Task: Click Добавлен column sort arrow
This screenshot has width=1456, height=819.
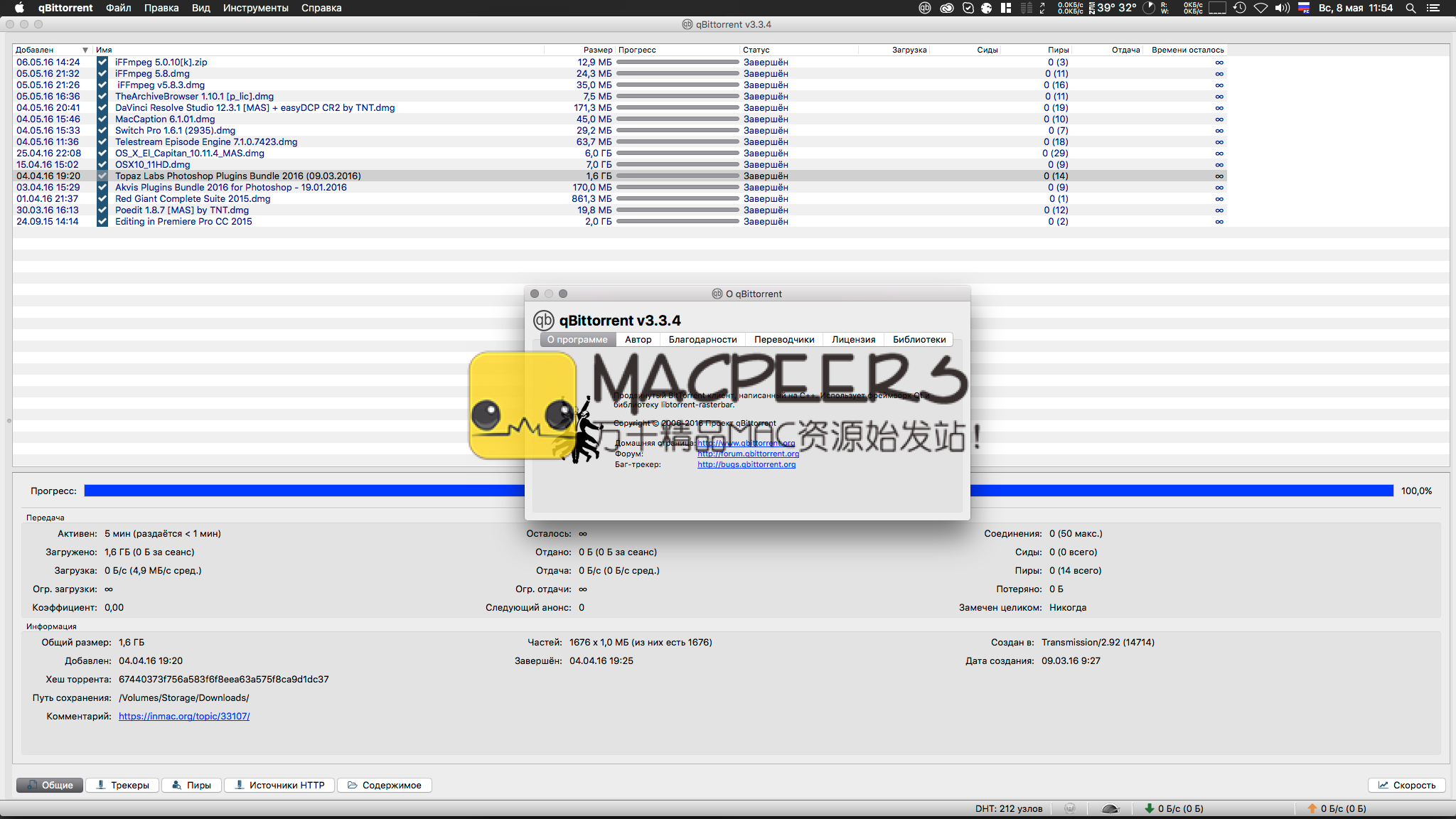Action: [x=85, y=50]
